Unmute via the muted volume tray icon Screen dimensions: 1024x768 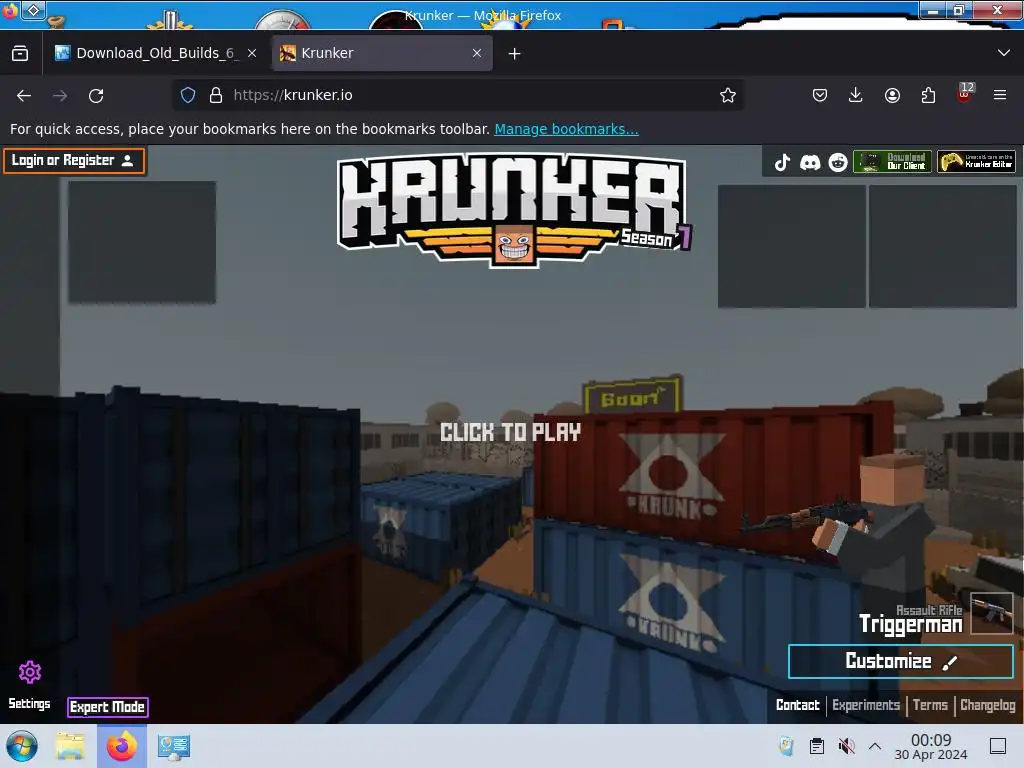point(846,746)
